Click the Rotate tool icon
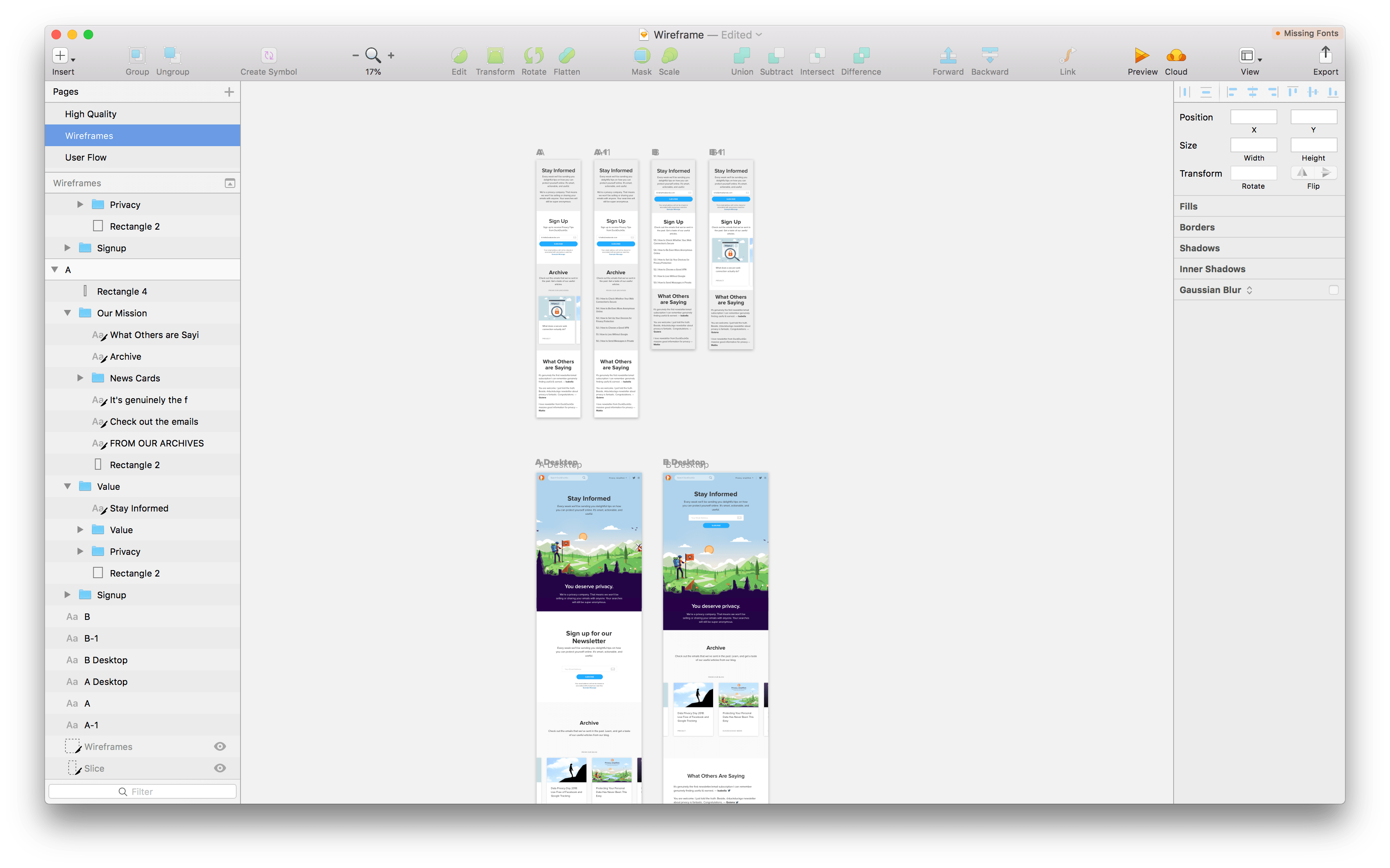1390x868 pixels. tap(533, 56)
